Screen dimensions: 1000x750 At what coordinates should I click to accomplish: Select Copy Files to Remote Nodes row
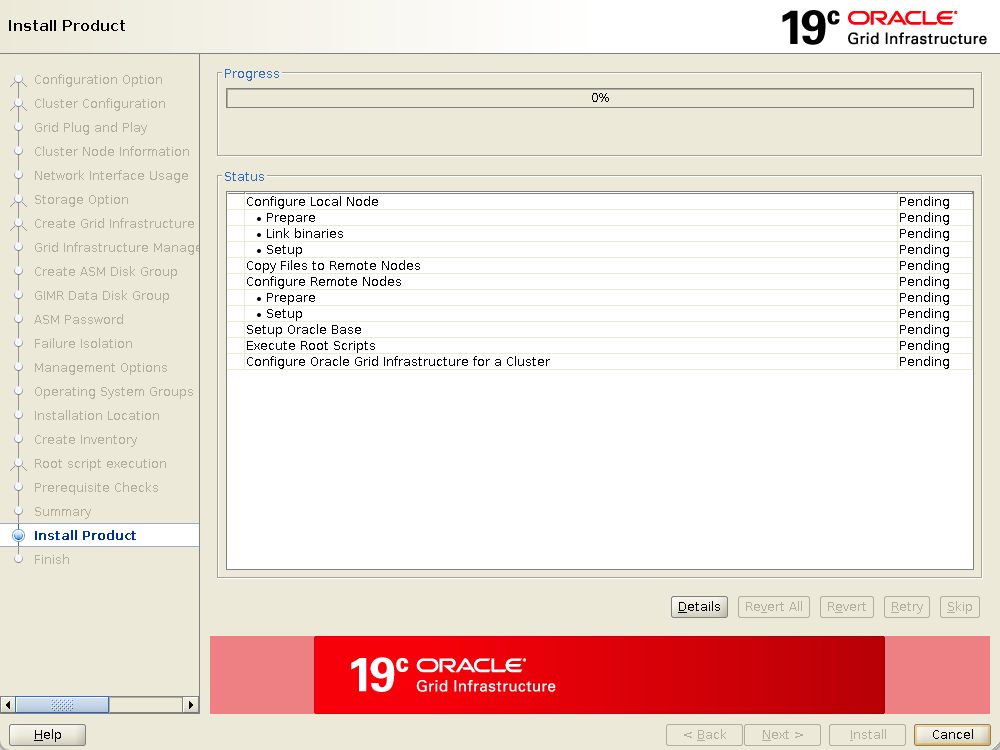click(x=333, y=266)
